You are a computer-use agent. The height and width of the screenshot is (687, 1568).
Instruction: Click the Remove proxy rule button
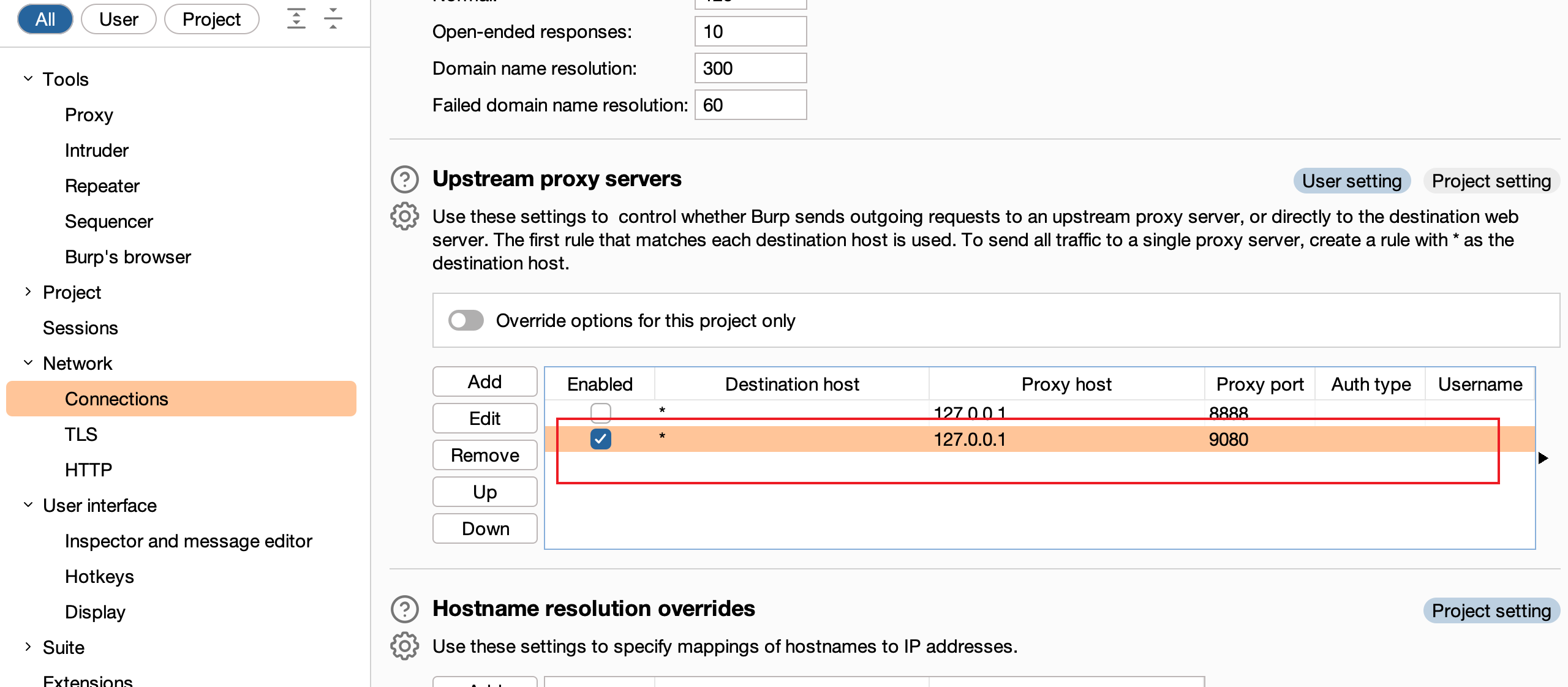tap(484, 455)
